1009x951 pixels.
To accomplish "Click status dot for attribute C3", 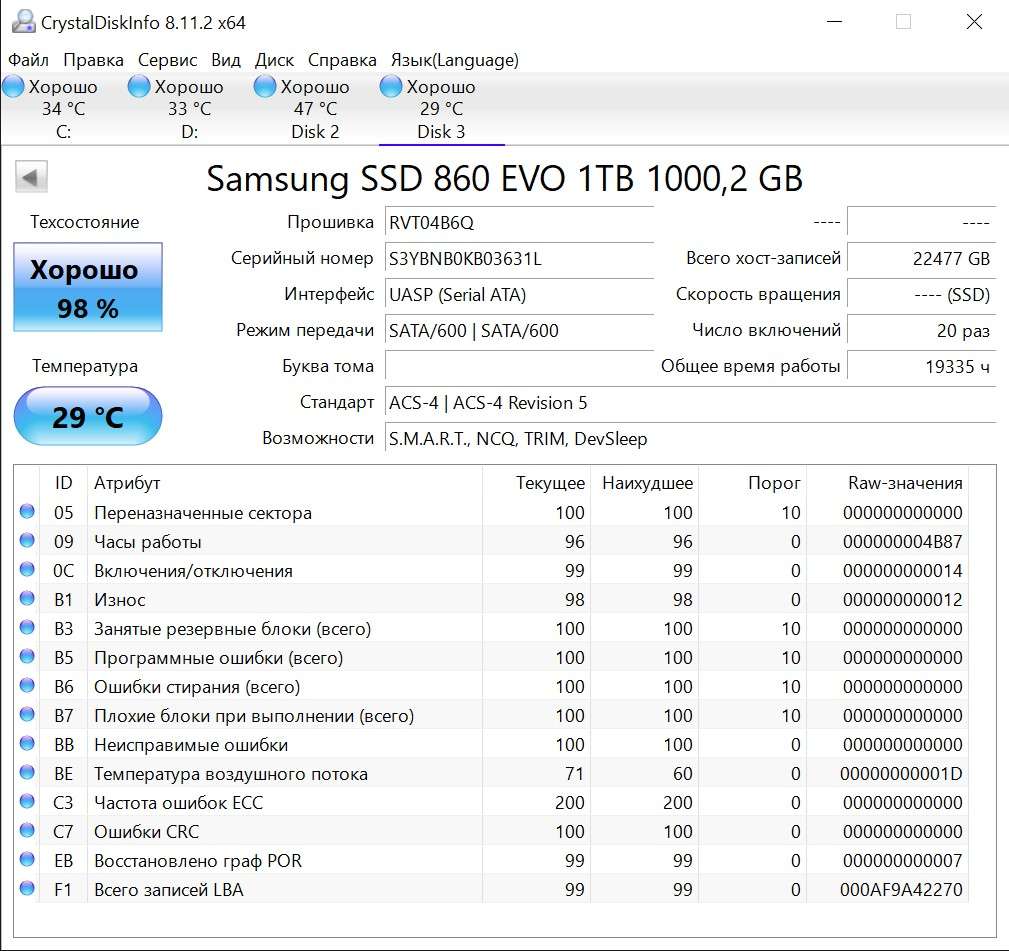I will 27,801.
